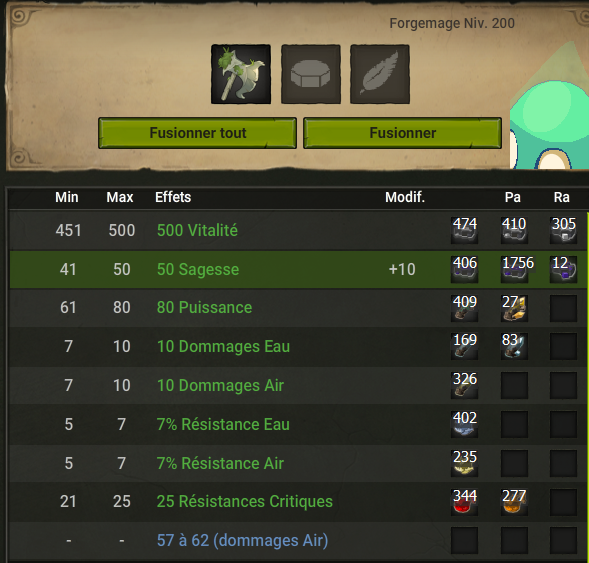This screenshot has width=589, height=563.
Task: Click the empty rune slot
Action: (311, 74)
